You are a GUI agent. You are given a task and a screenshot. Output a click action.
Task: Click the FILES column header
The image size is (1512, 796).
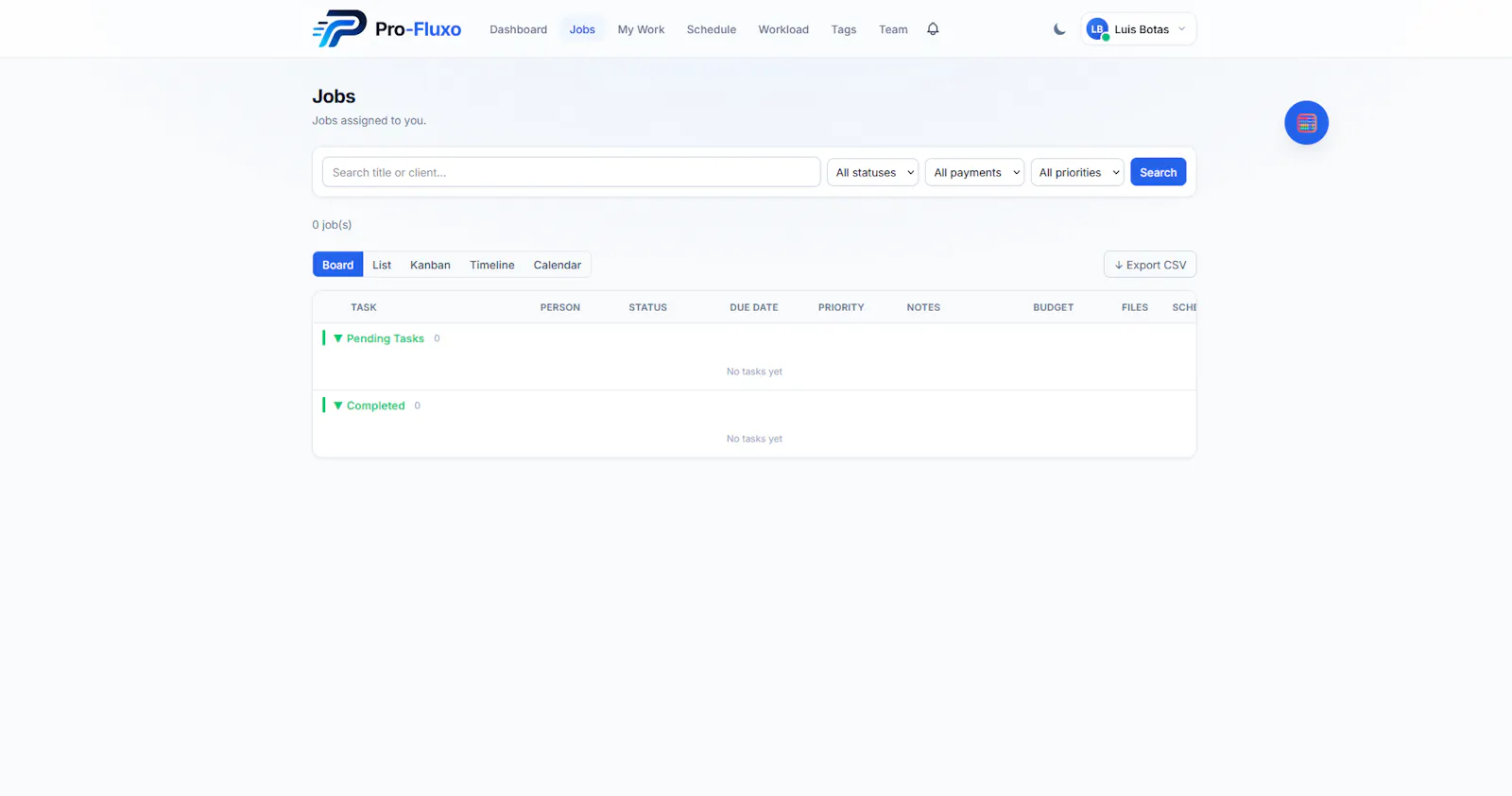[1135, 307]
